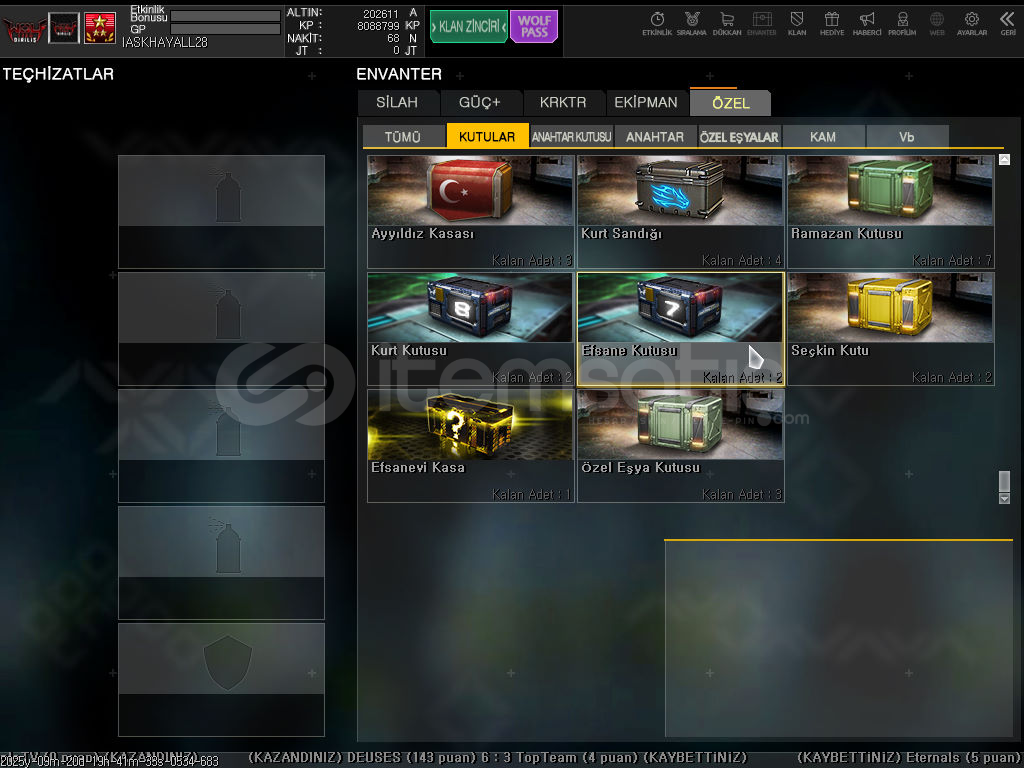The image size is (1024, 768).
Task: Click the shield equipment slot
Action: 221,679
